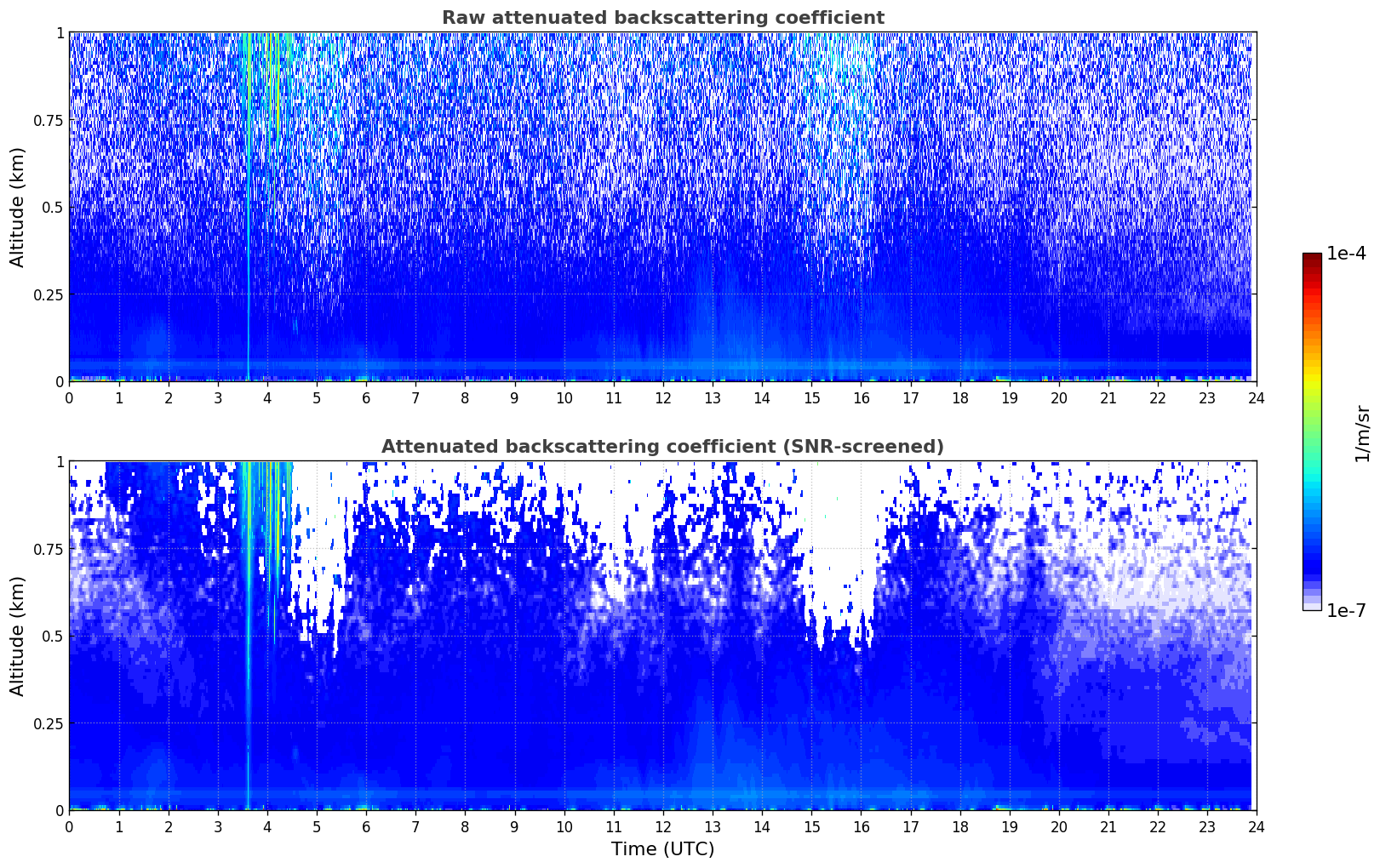Click the 'Time (UTC)' axis label
1380x868 pixels.
click(662, 849)
